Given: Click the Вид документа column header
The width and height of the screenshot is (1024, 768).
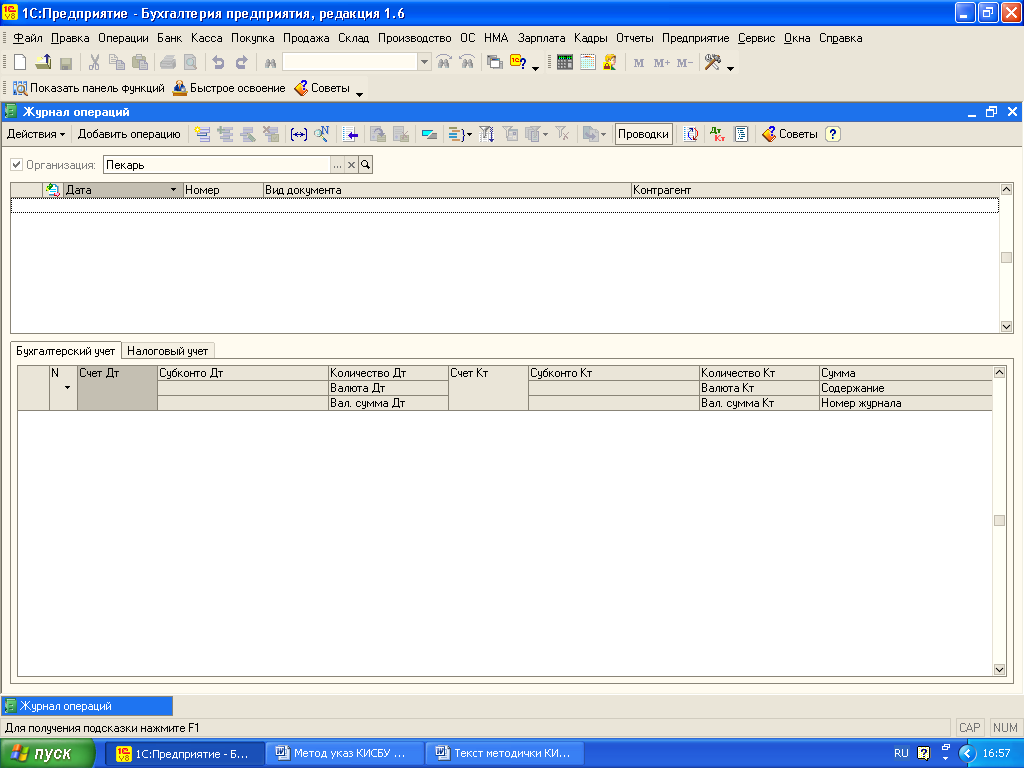Looking at the screenshot, I should (447, 190).
